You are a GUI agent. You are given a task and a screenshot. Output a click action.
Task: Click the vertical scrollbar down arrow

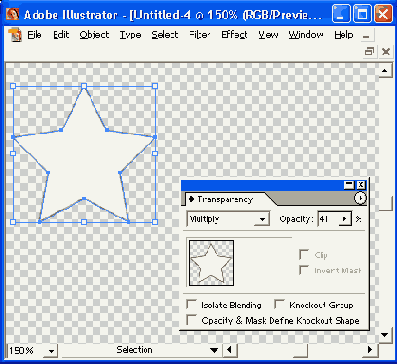[x=385, y=334]
